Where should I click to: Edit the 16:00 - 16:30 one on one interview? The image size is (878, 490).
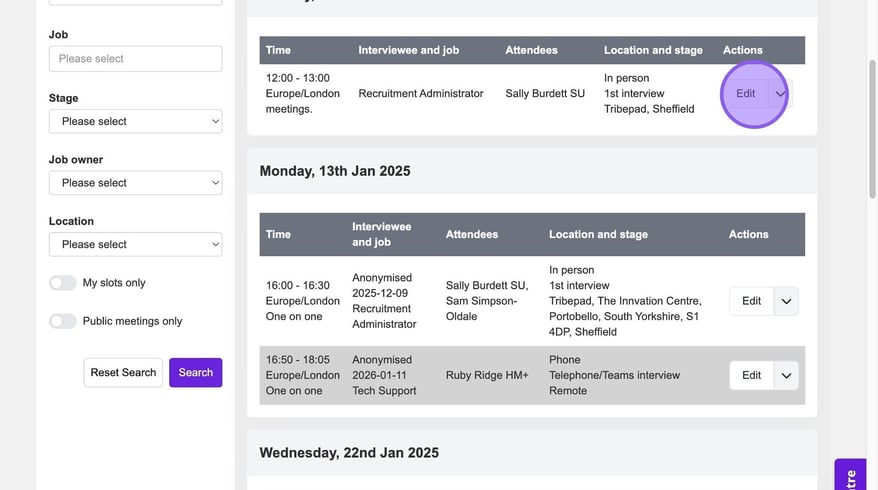pyautogui.click(x=751, y=301)
